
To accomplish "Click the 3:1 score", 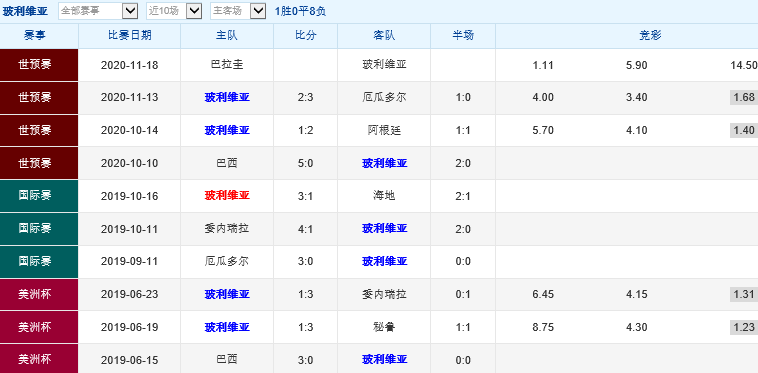I will (306, 196).
